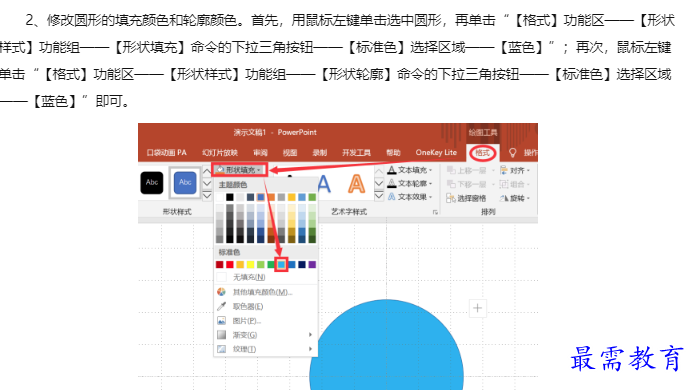The image size is (692, 390).
Task: Pick the gold theme color swatch
Action: coord(292,197)
